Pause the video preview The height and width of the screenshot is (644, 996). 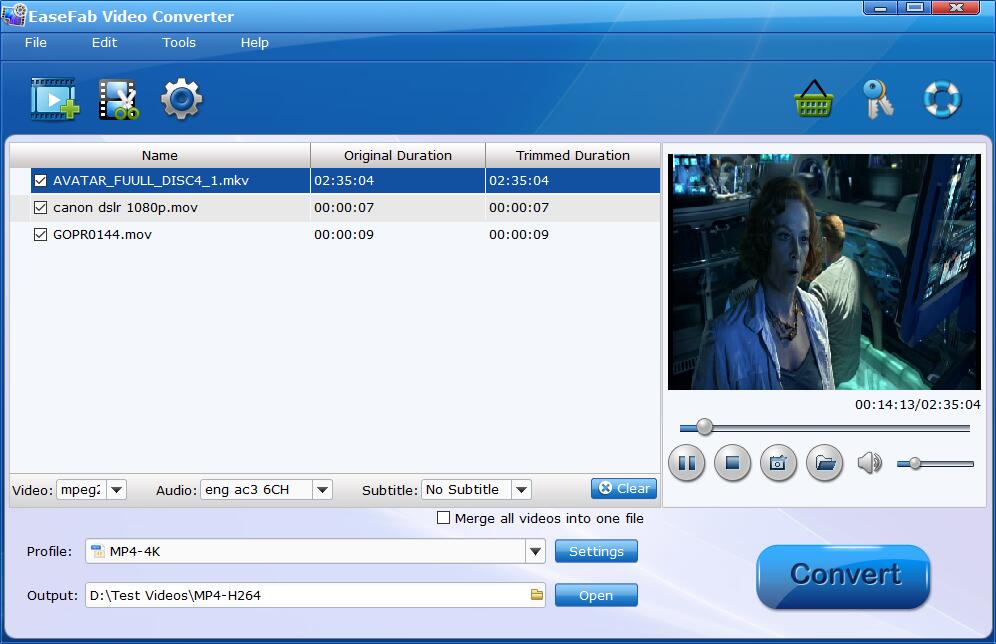pos(687,463)
